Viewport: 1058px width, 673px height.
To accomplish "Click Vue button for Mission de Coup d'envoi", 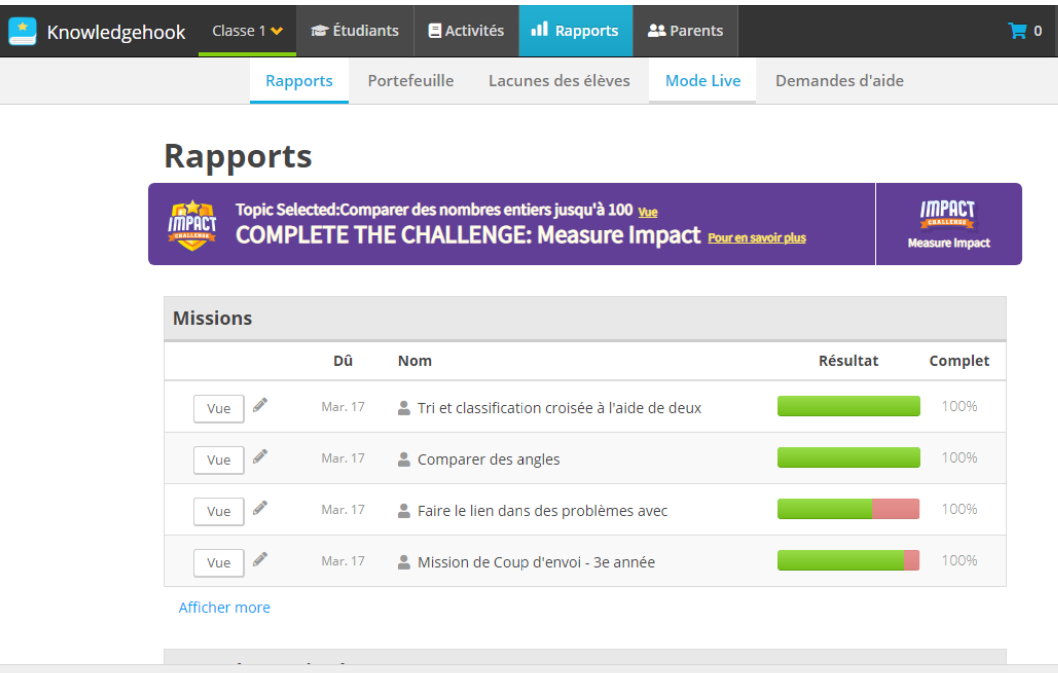I will pos(219,563).
